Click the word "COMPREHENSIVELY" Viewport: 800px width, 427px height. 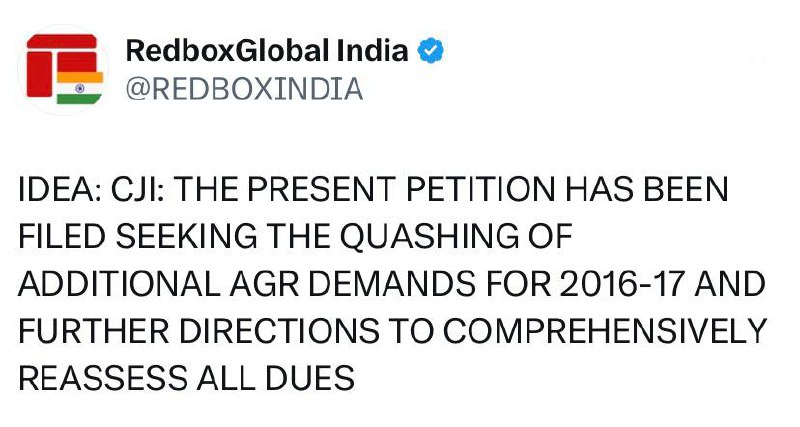587,333
